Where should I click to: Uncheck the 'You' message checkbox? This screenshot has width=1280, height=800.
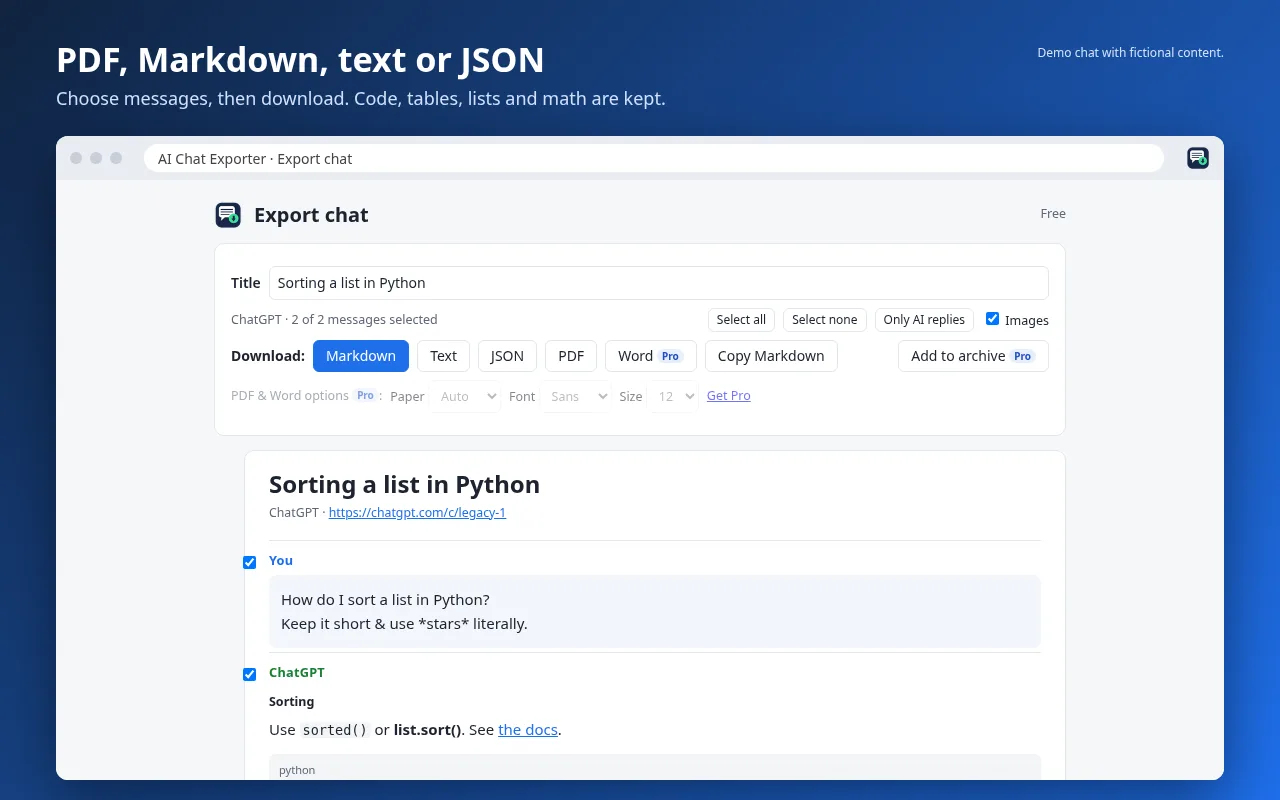(250, 562)
